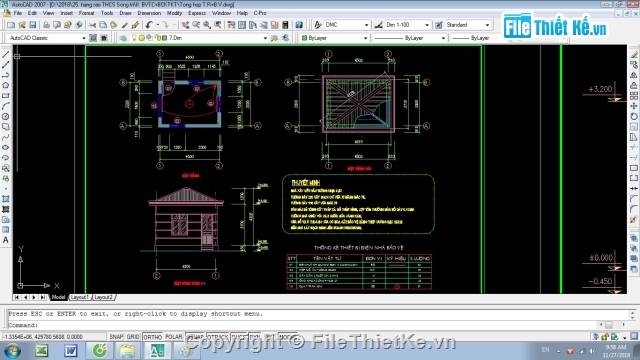Select the Arc draw tool
The width and height of the screenshot is (640, 360).
pos(5,106)
